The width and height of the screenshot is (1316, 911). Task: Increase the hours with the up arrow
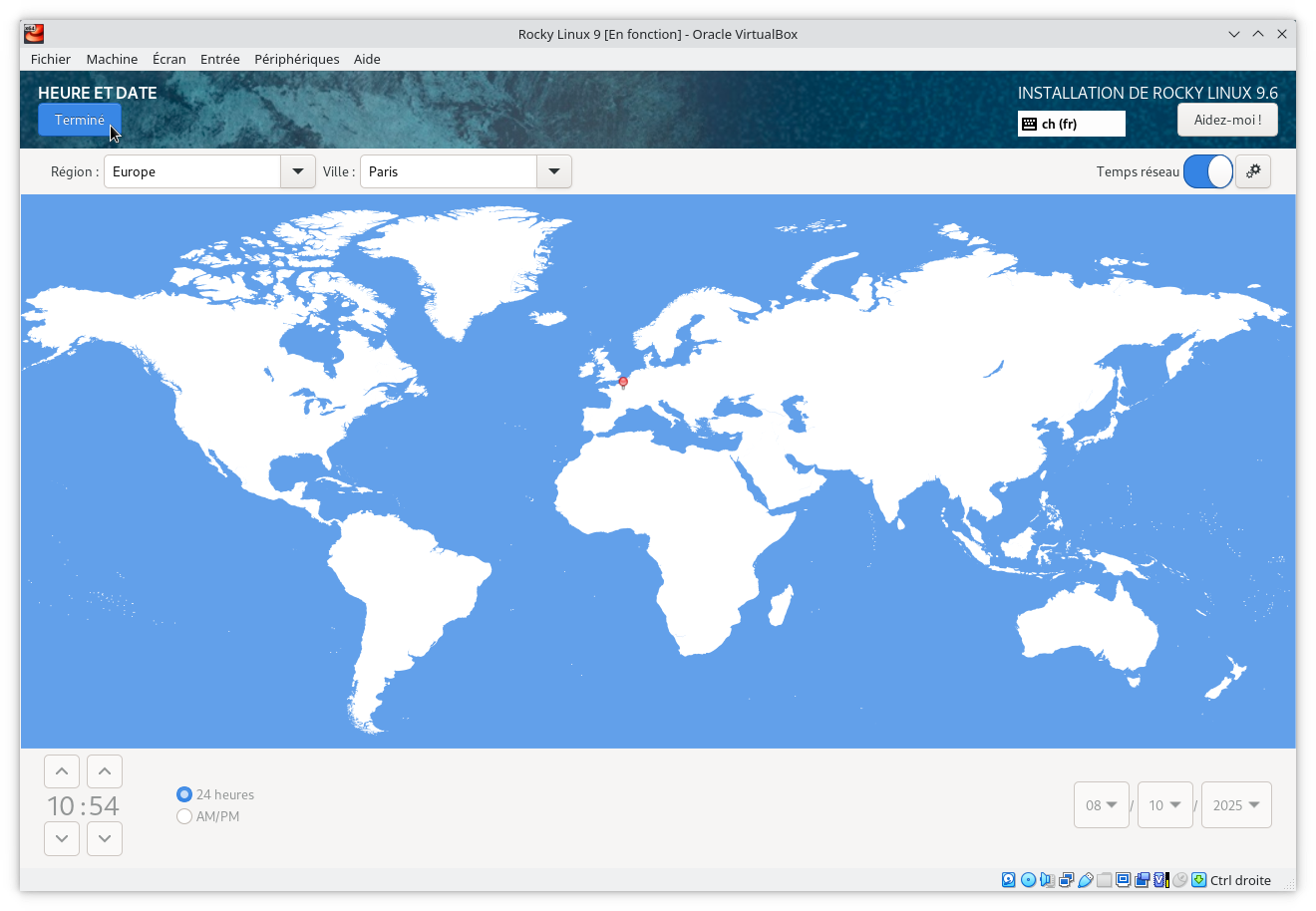62,771
